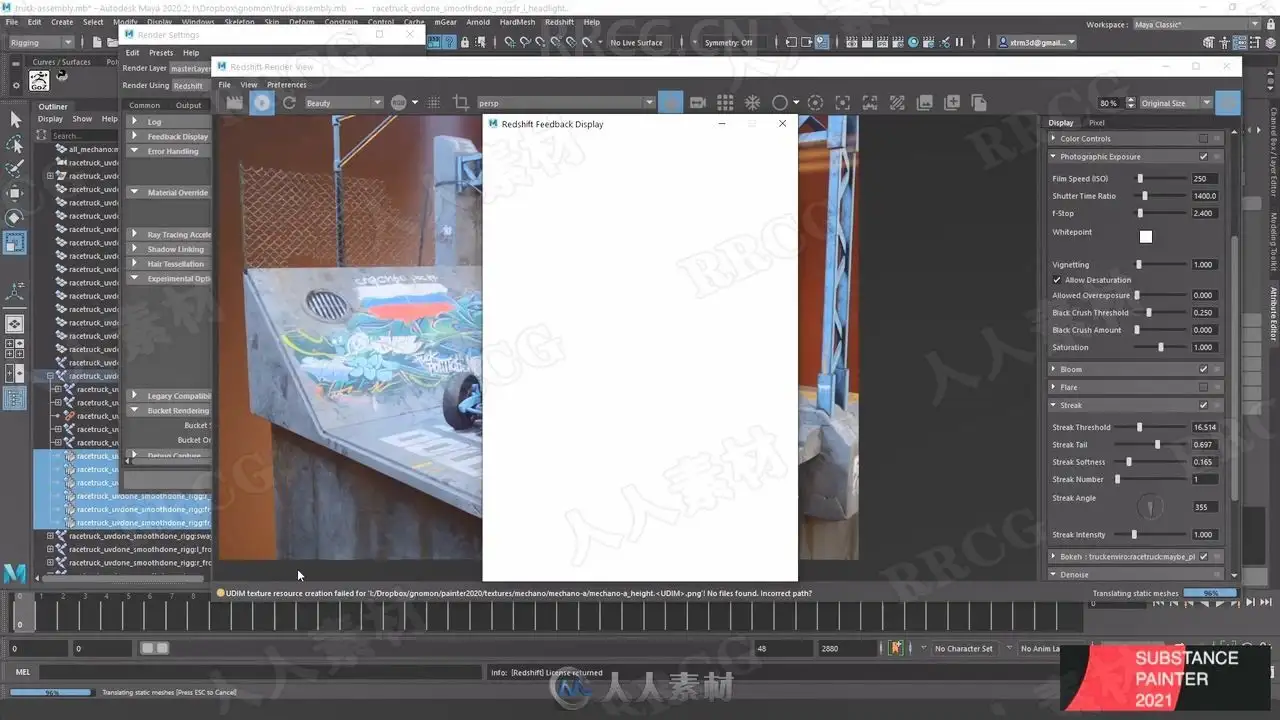Open the No Character Set selector
The width and height of the screenshot is (1280, 720).
coord(964,649)
